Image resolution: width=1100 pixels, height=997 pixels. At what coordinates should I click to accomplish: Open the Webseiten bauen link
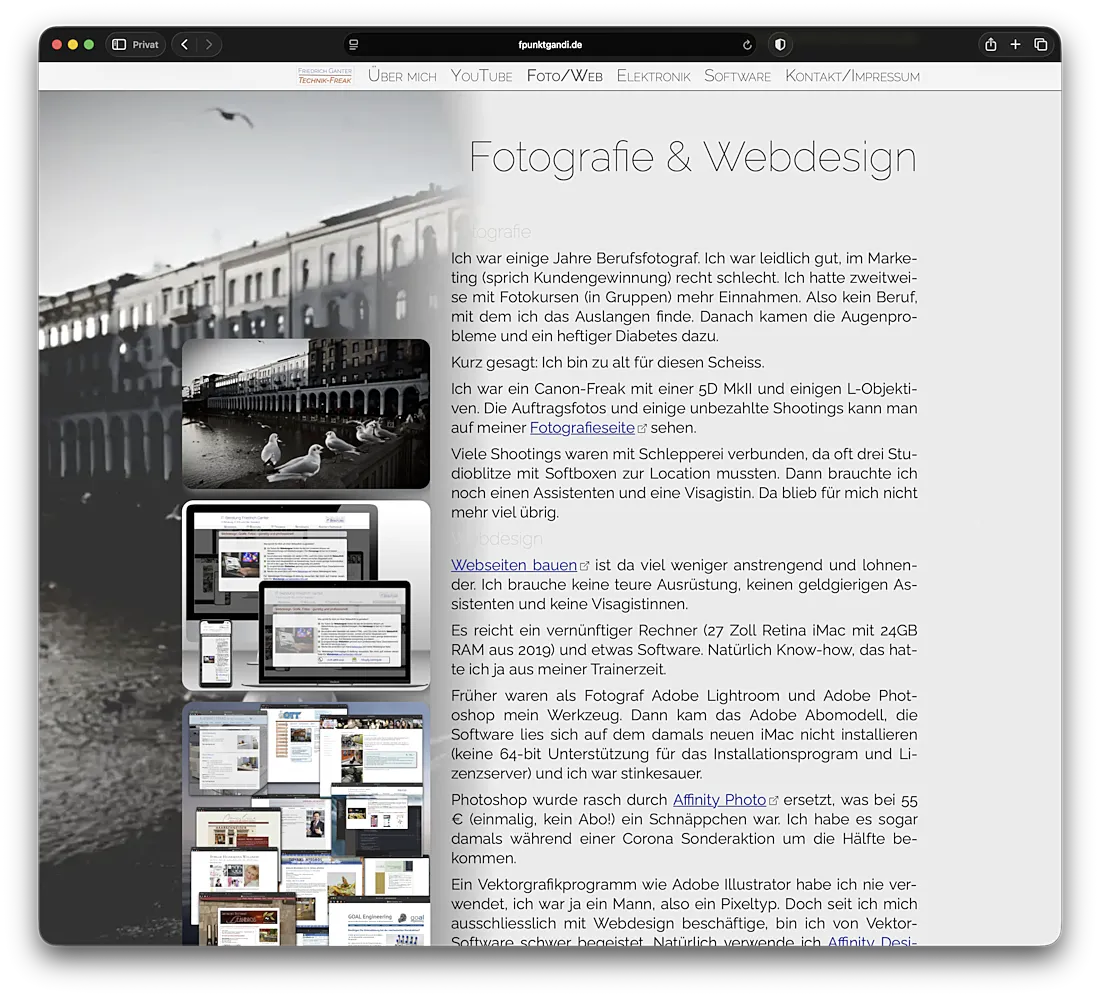click(513, 566)
